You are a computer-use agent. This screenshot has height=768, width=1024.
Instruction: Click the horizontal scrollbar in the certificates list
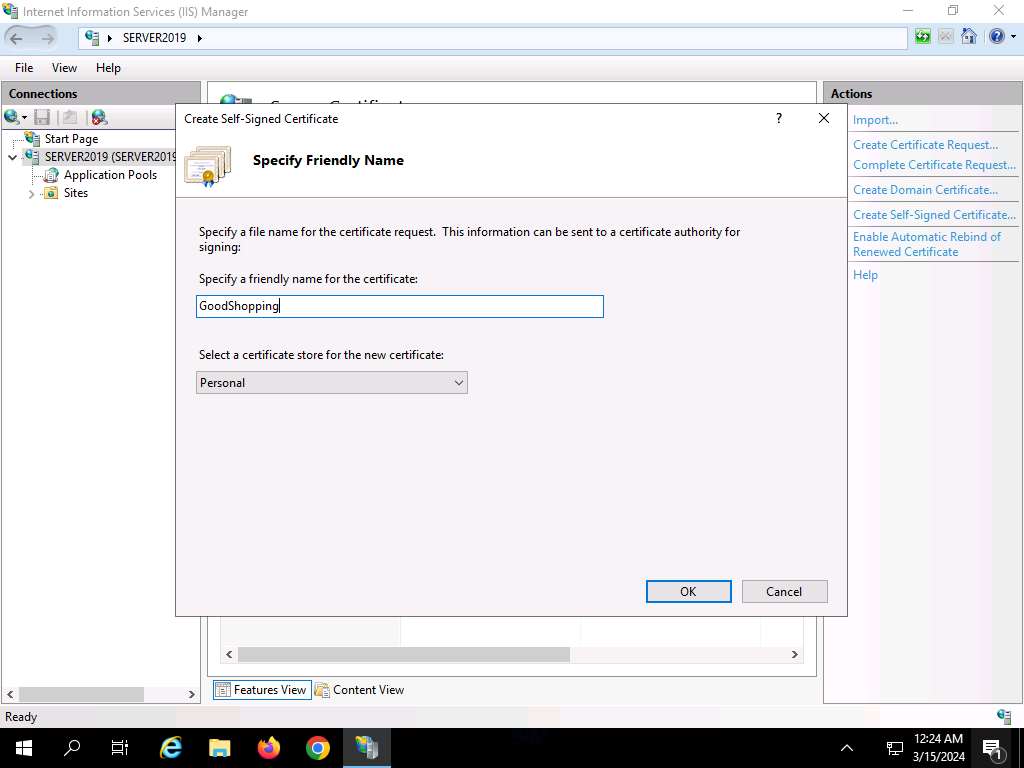point(404,654)
